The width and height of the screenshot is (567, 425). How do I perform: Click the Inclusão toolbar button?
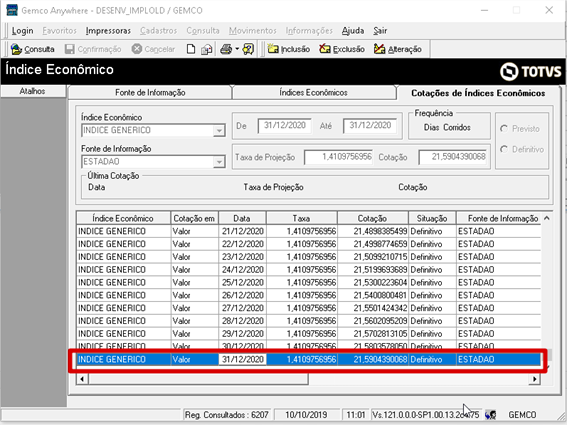(289, 49)
